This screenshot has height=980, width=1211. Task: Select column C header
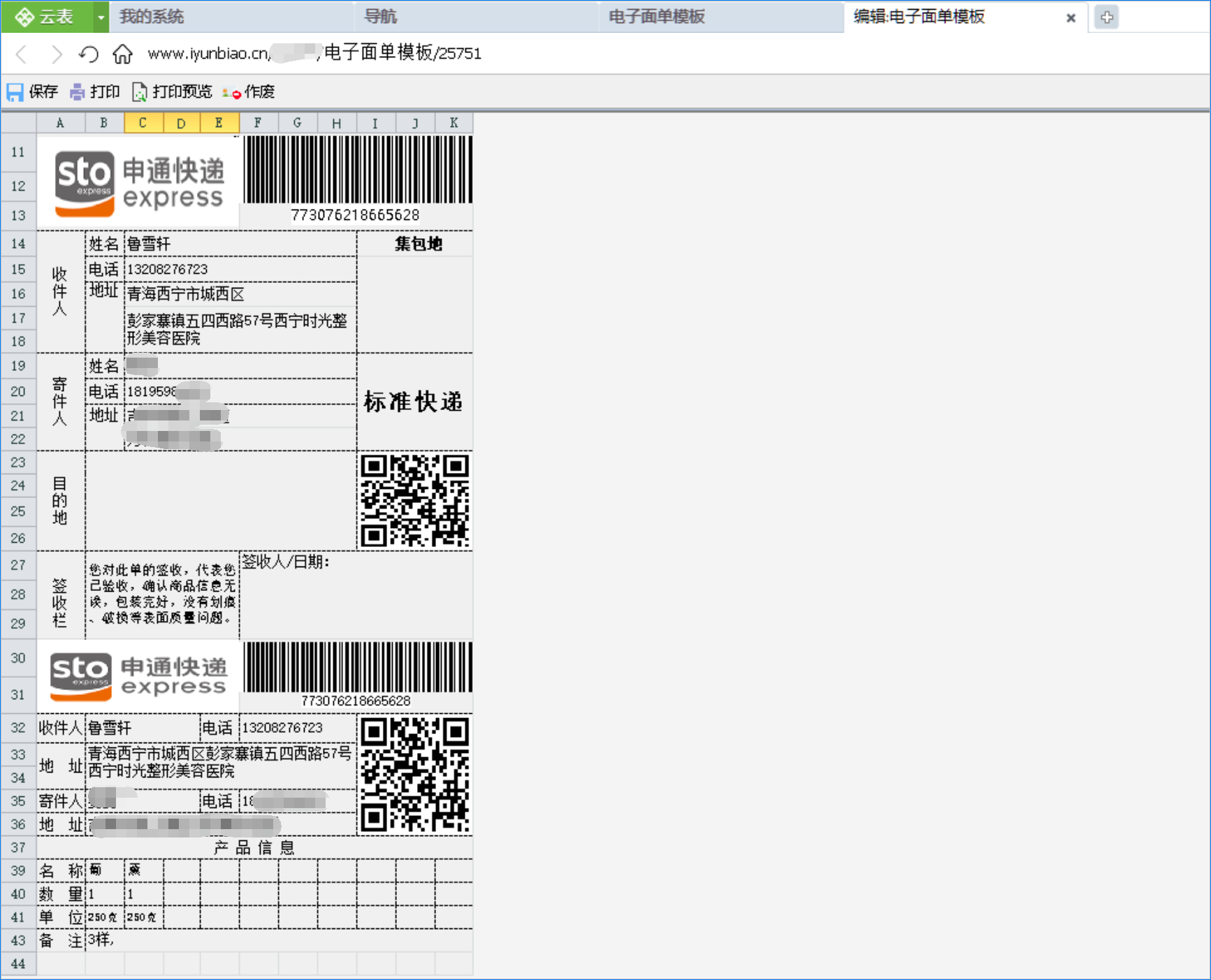point(143,123)
